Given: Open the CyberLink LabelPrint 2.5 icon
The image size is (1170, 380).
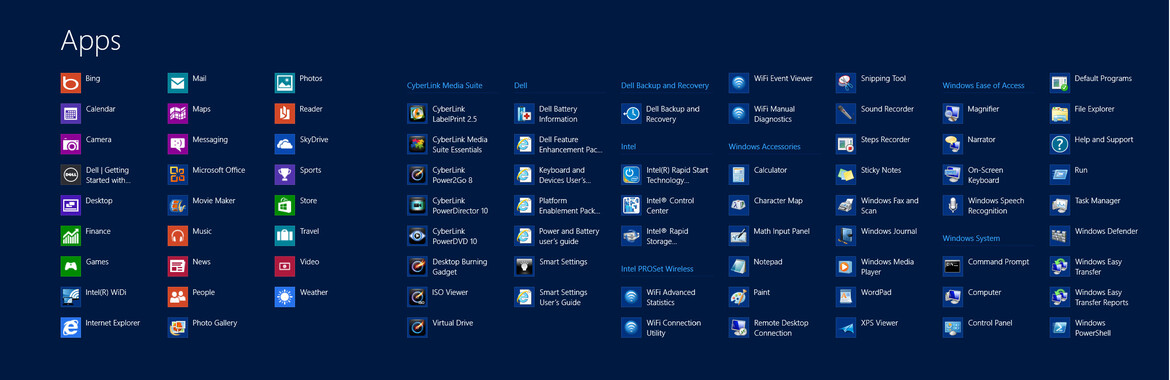Looking at the screenshot, I should [x=418, y=113].
